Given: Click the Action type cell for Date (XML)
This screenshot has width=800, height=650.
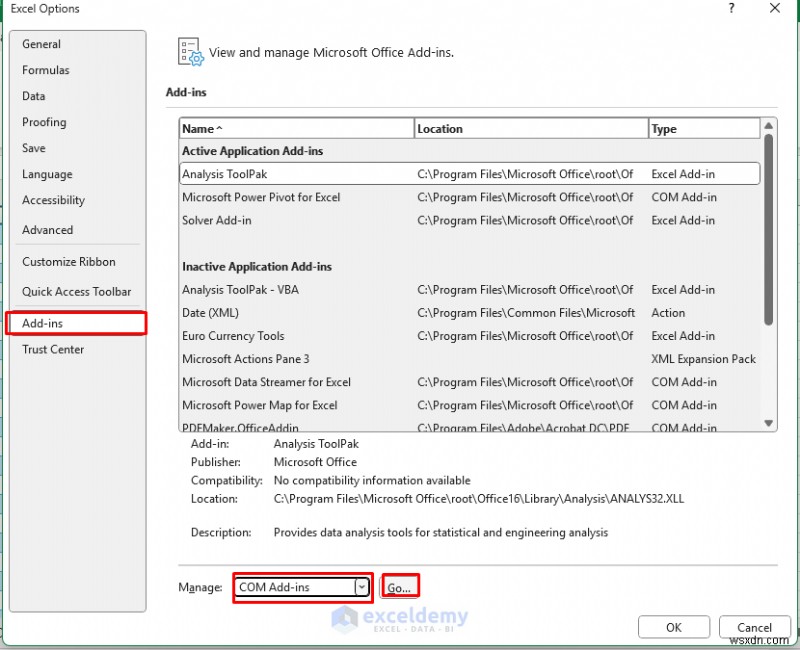Looking at the screenshot, I should (x=668, y=313).
